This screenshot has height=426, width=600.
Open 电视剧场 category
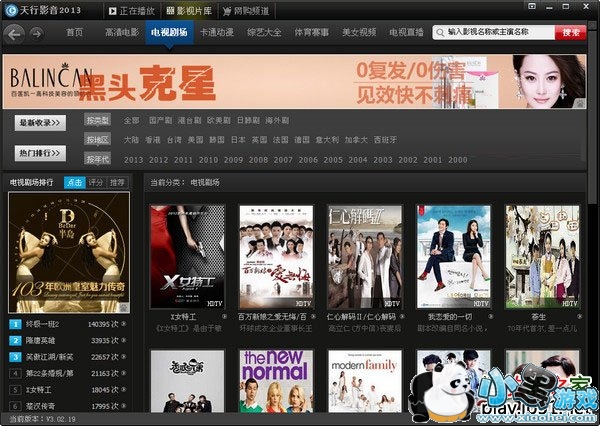(169, 33)
